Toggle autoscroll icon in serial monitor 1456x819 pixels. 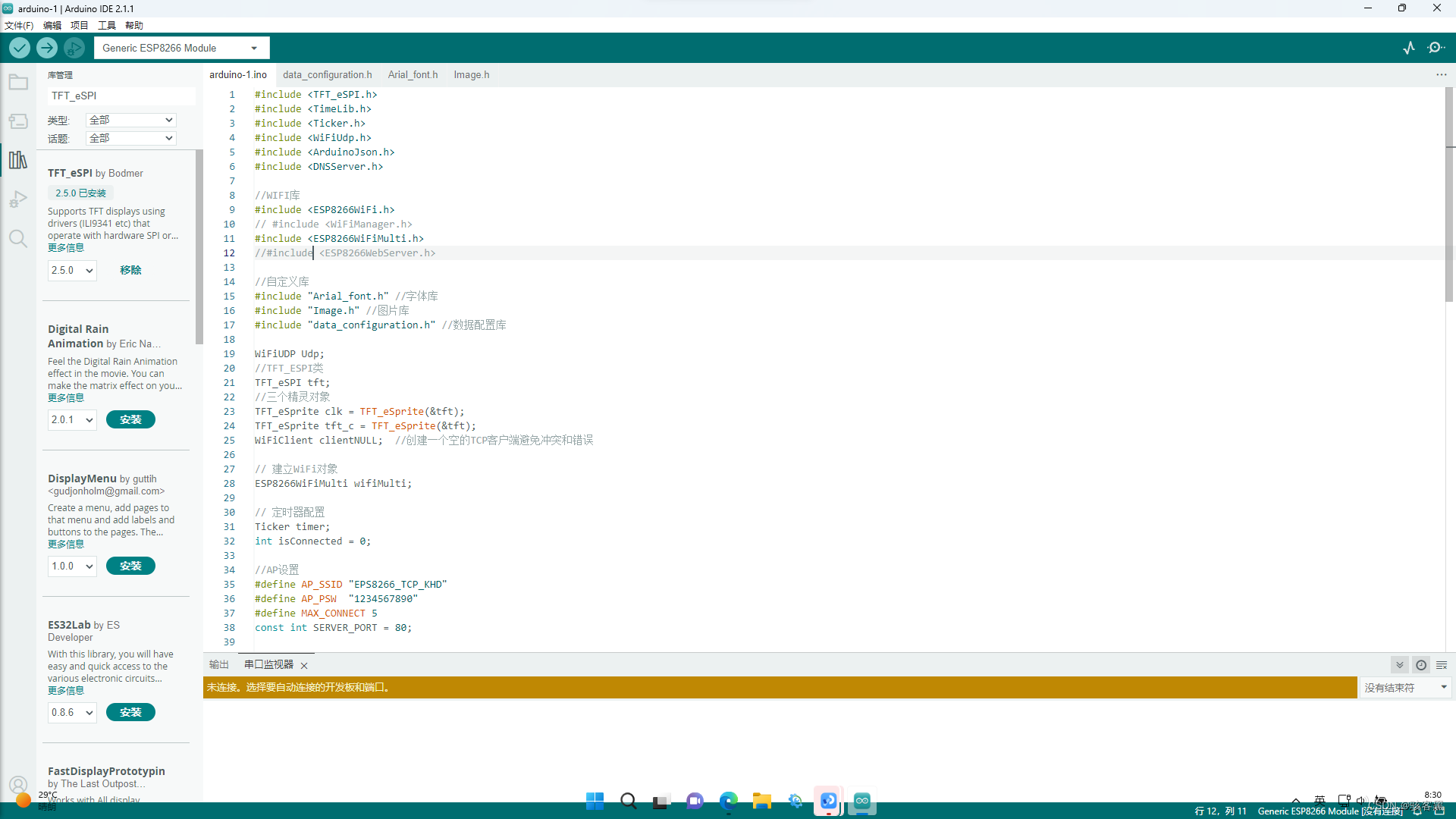click(1400, 665)
